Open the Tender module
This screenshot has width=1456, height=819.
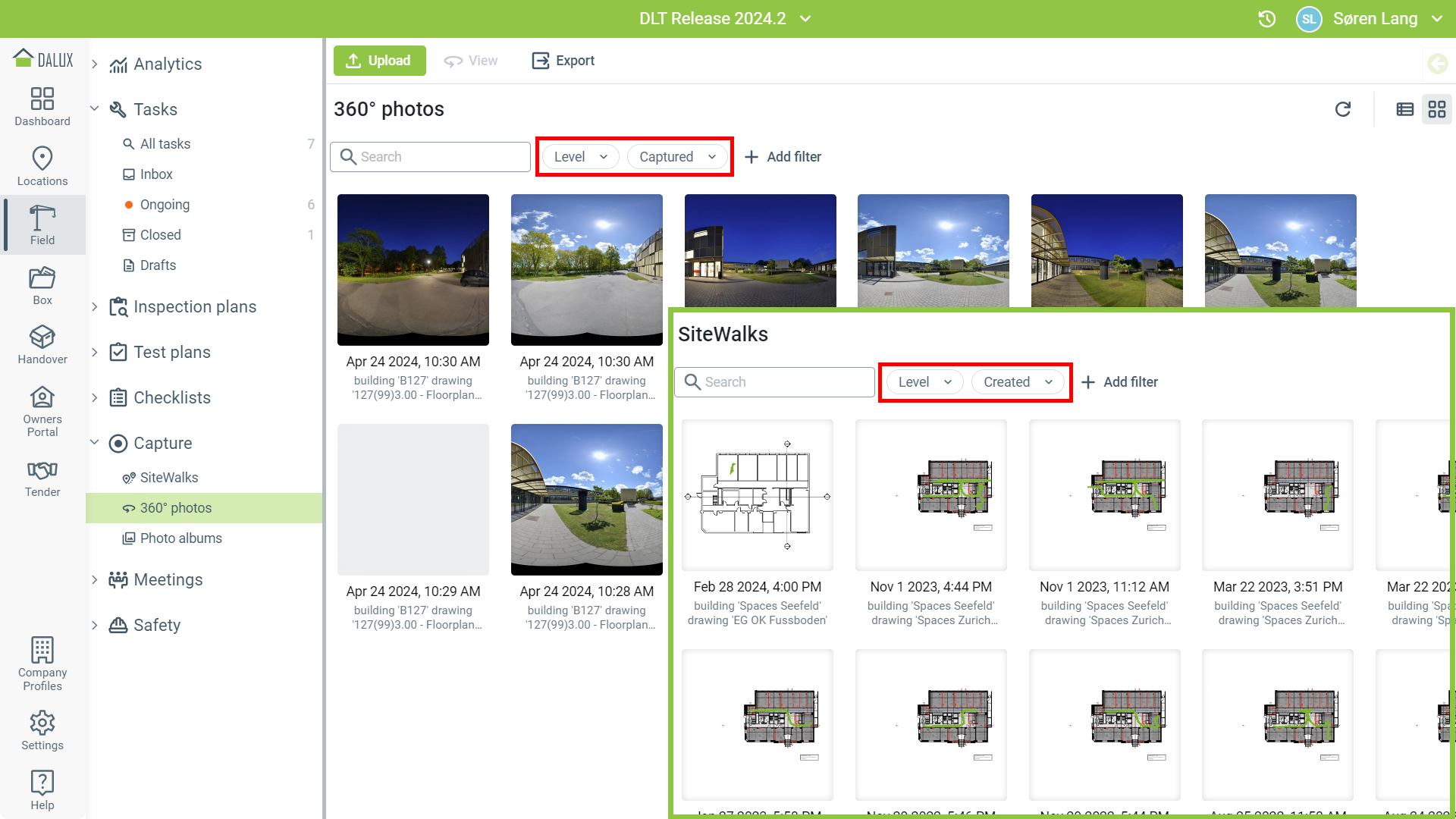coord(42,479)
